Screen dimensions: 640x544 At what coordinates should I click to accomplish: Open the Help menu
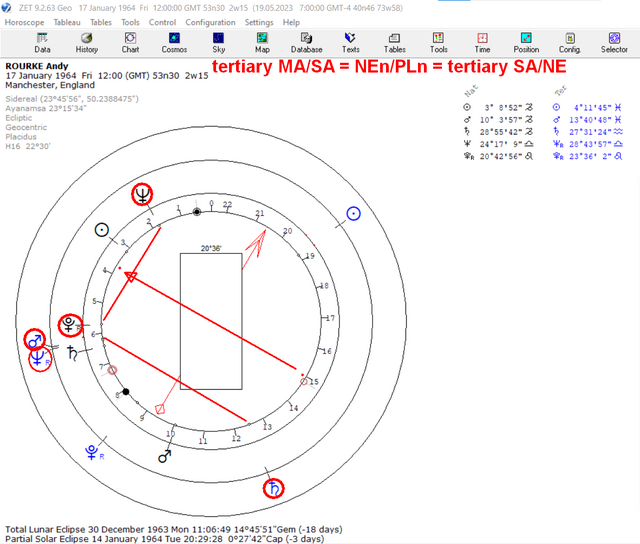291,22
